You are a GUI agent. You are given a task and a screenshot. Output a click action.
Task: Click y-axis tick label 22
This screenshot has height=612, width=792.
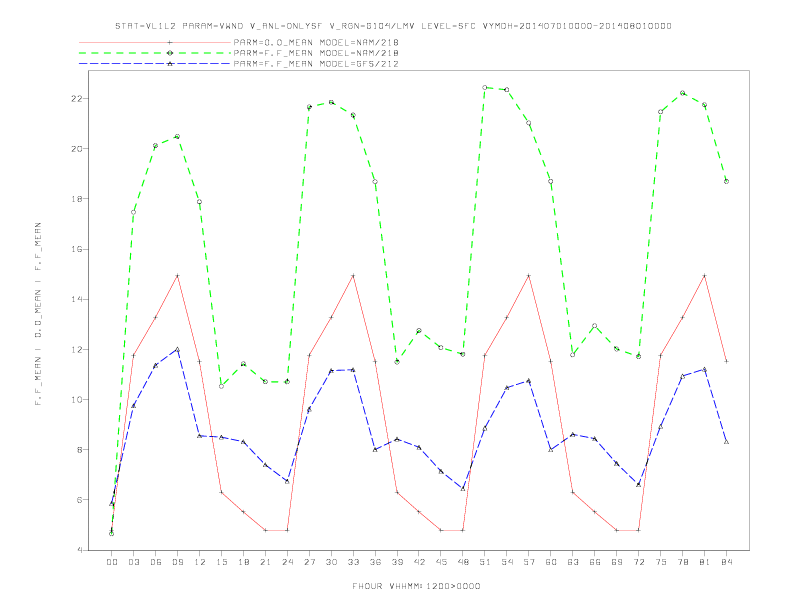76,98
